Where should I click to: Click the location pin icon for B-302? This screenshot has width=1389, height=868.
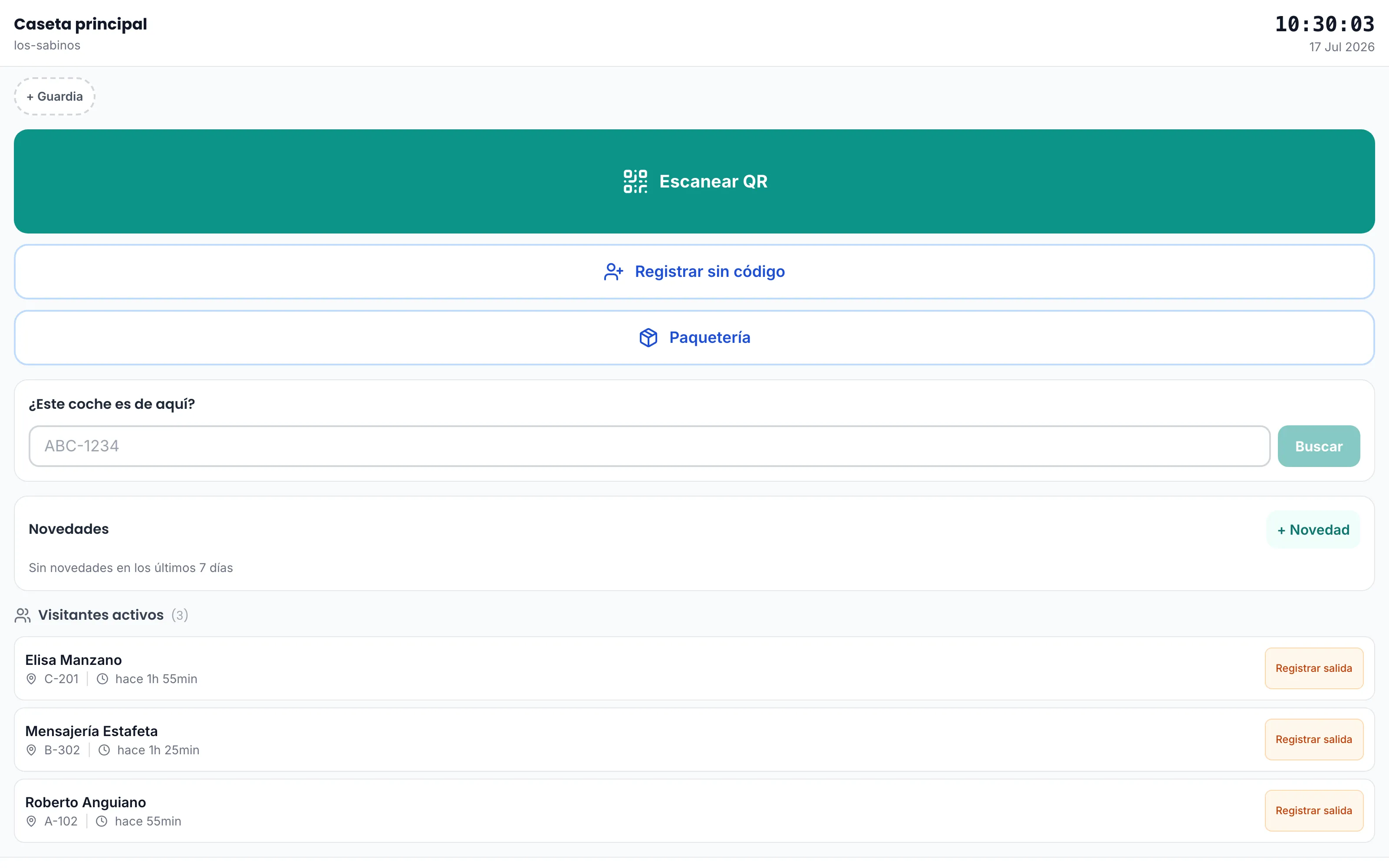[x=32, y=750]
